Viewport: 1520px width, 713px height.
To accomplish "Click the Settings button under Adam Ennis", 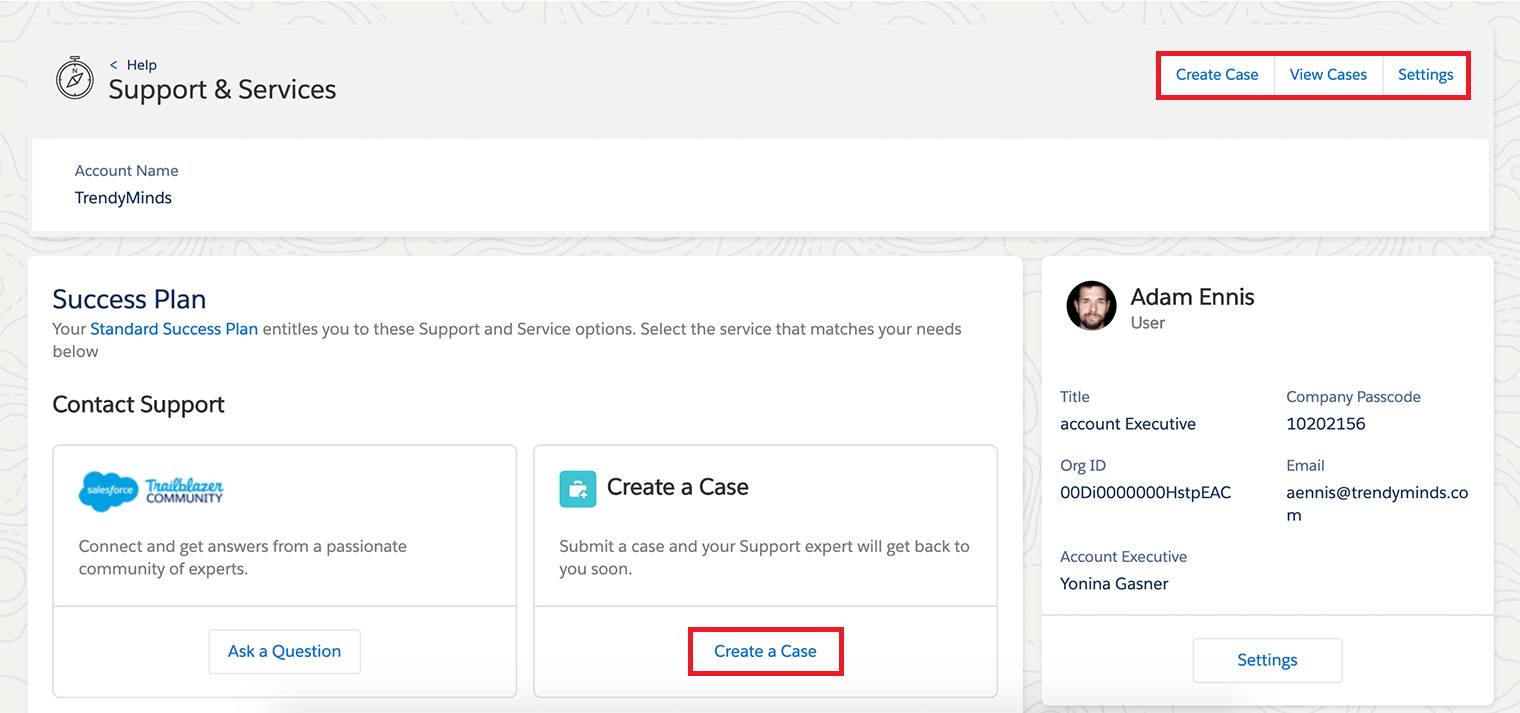I will click(x=1267, y=660).
